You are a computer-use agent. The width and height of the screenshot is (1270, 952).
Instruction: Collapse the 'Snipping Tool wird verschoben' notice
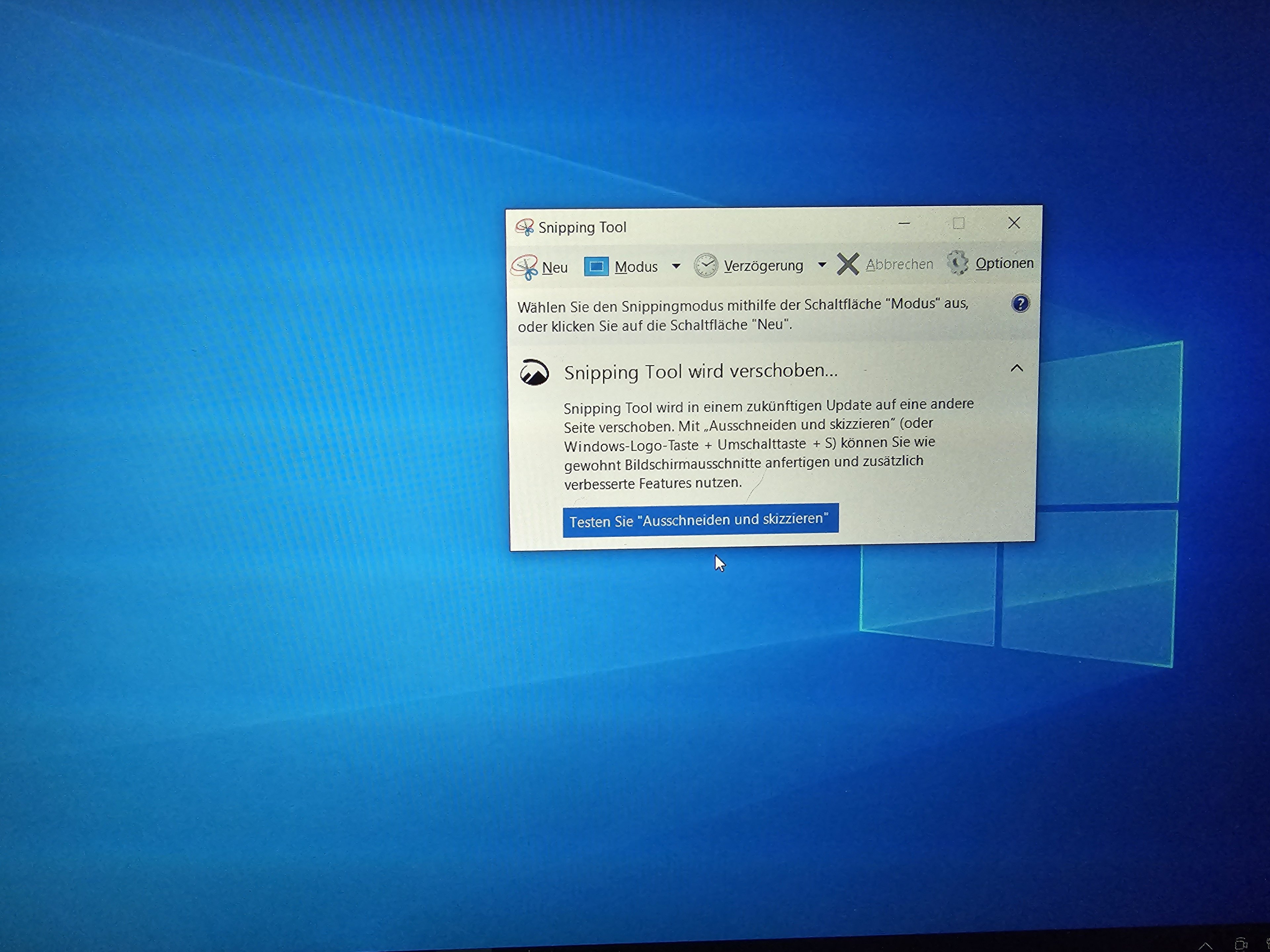(x=1017, y=369)
